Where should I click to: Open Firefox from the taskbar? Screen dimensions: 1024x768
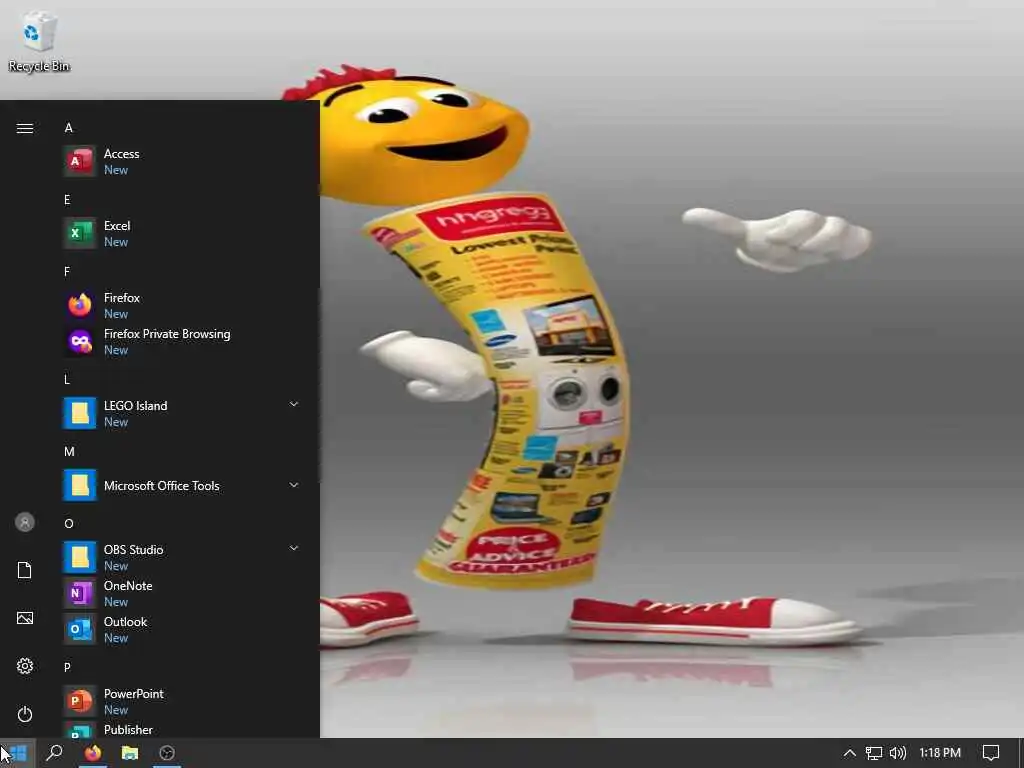coord(93,753)
